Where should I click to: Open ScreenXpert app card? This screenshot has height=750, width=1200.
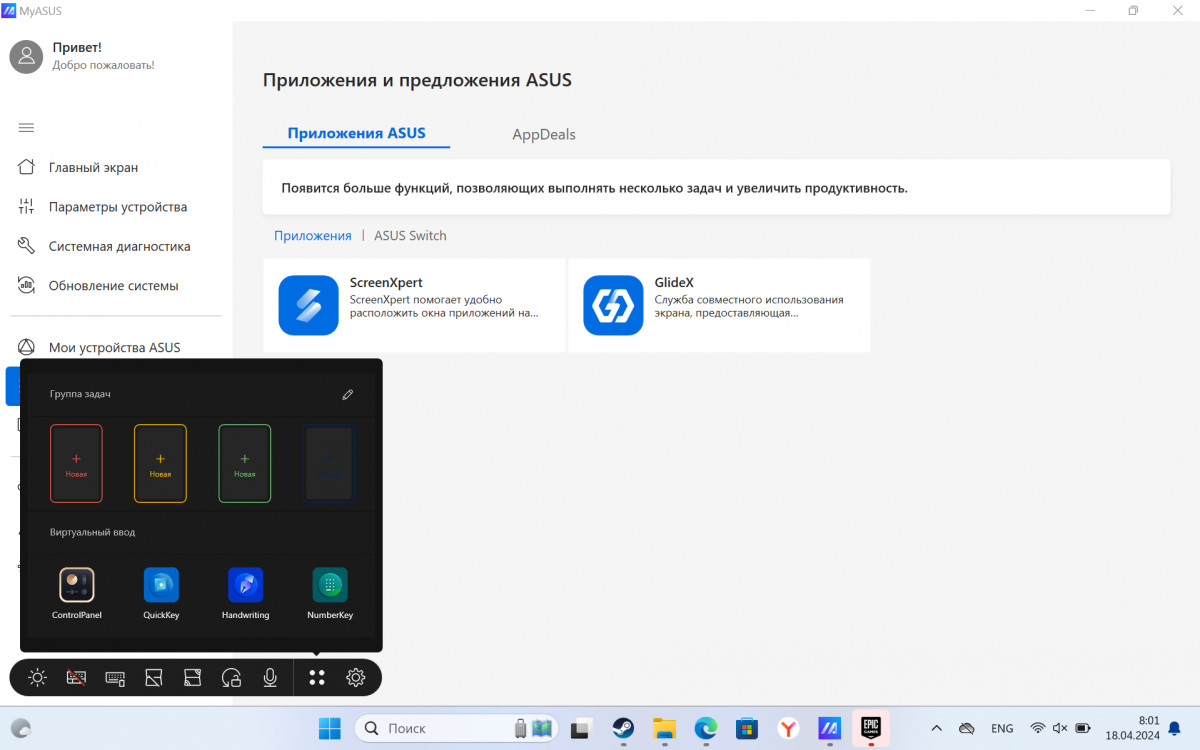click(414, 305)
